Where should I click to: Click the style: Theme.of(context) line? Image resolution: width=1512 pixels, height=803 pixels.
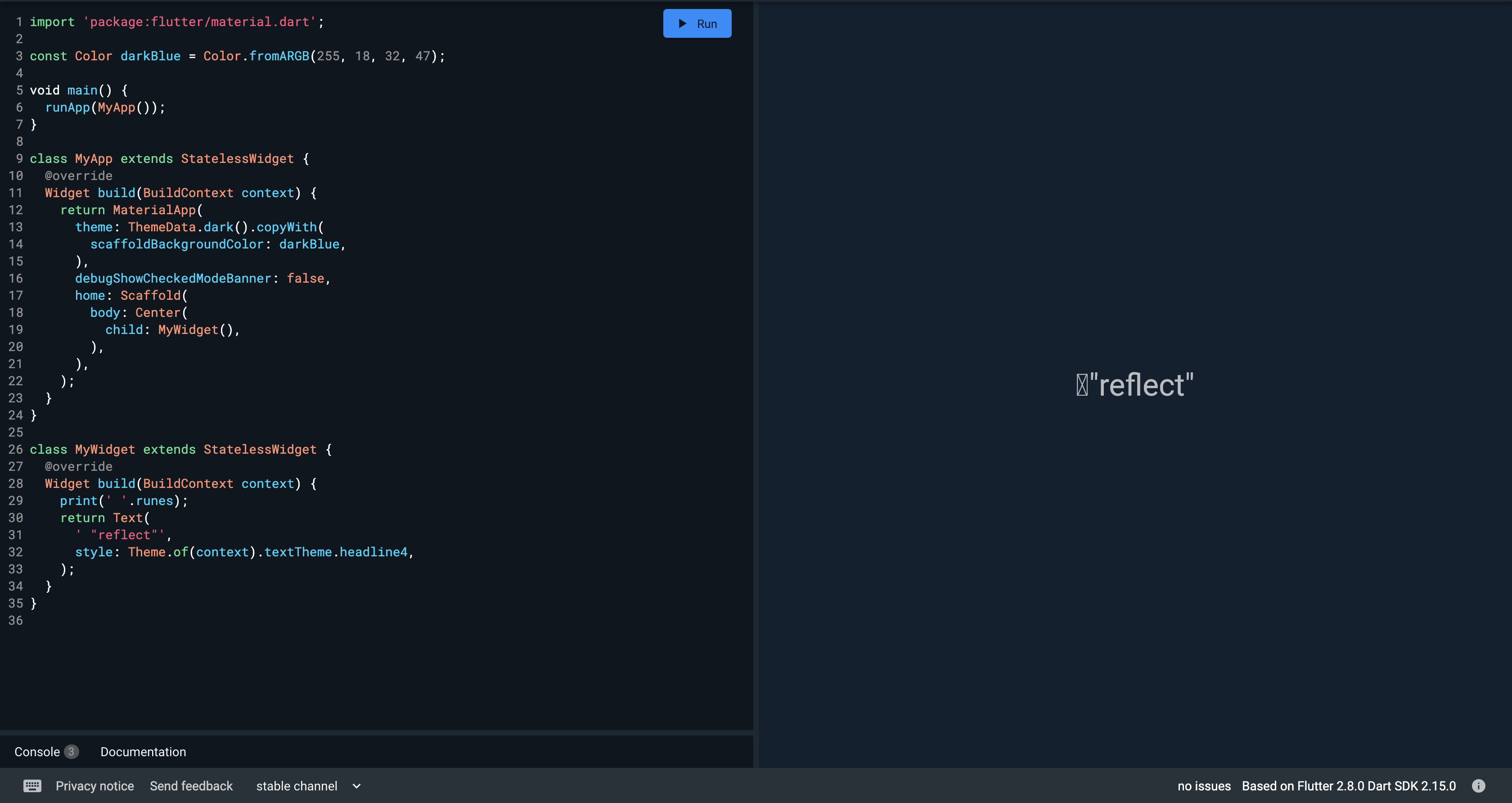pyautogui.click(x=244, y=552)
